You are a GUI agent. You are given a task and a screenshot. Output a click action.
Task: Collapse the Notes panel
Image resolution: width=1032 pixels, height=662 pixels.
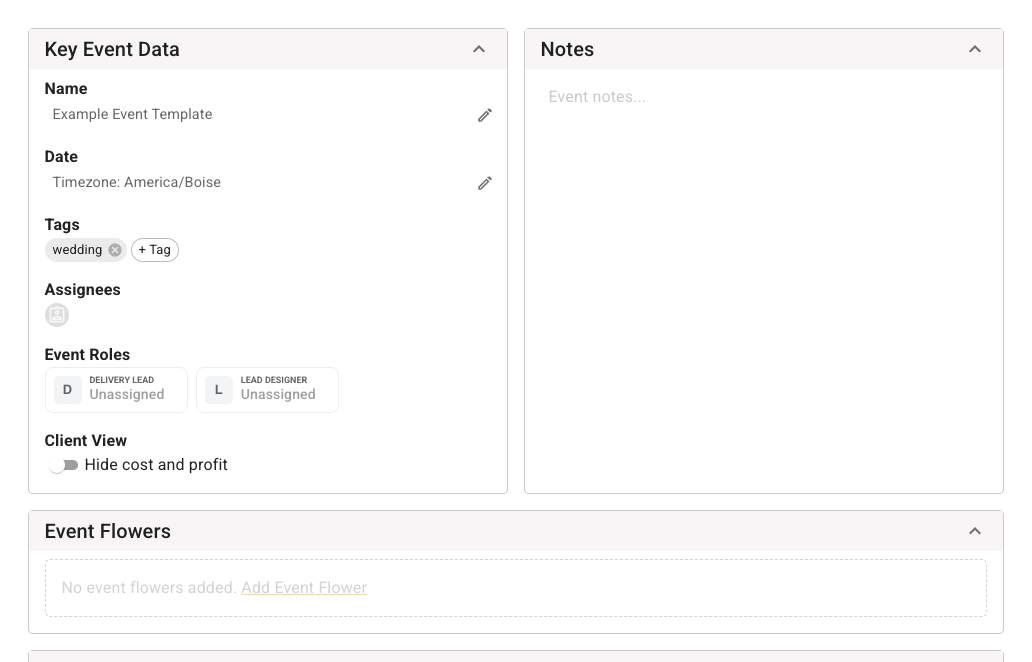(x=975, y=49)
